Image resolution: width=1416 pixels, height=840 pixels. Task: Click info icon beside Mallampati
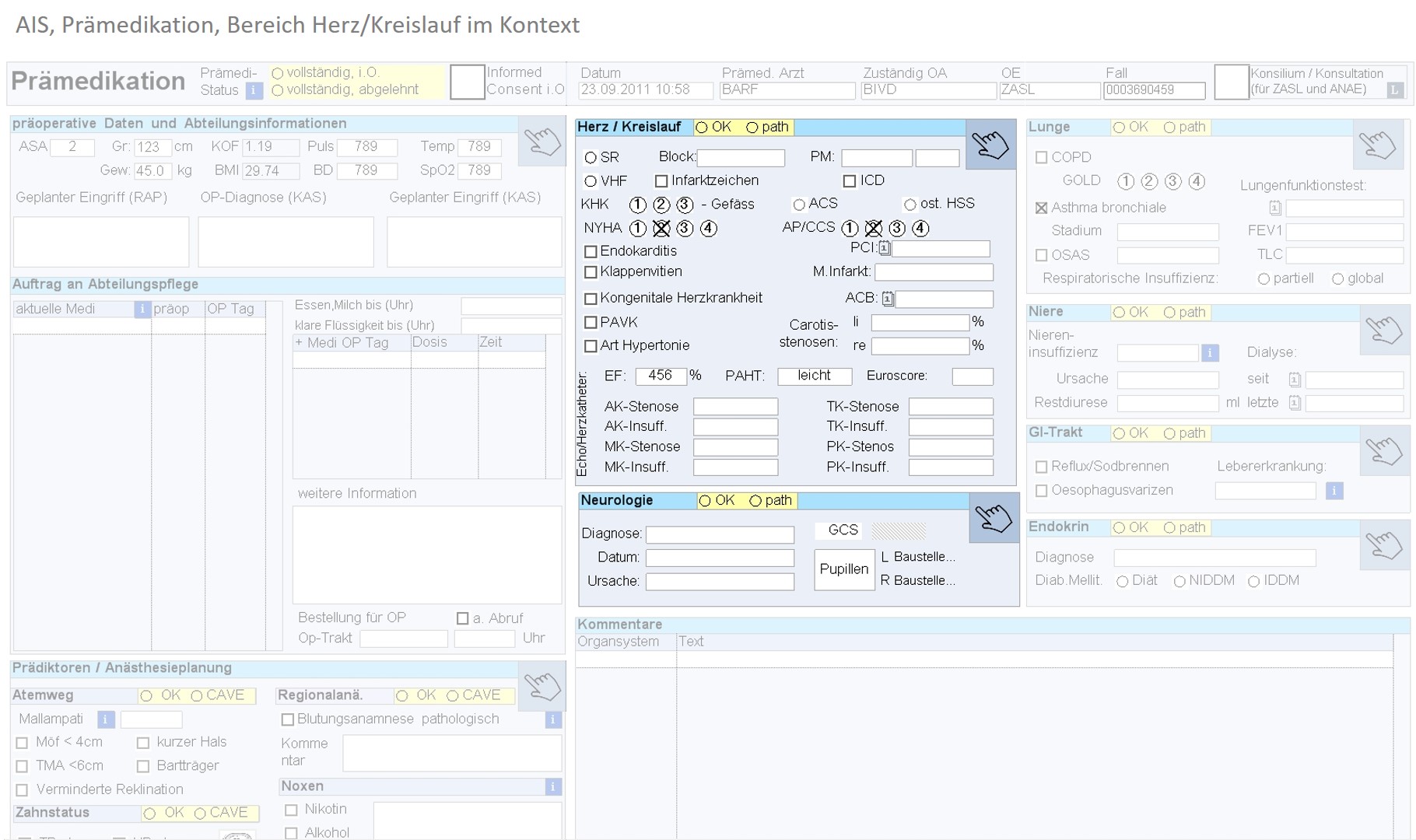click(106, 719)
